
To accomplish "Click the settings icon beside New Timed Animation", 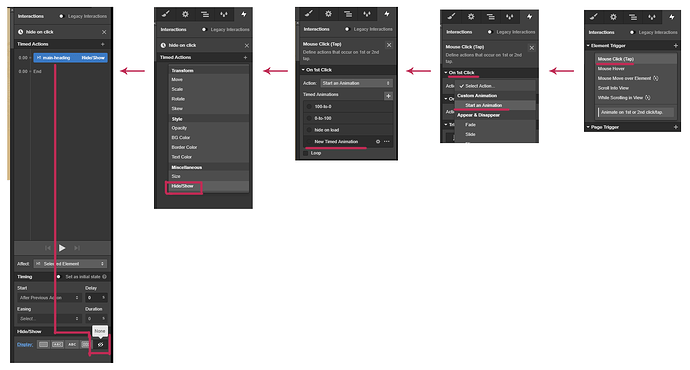I will (378, 142).
